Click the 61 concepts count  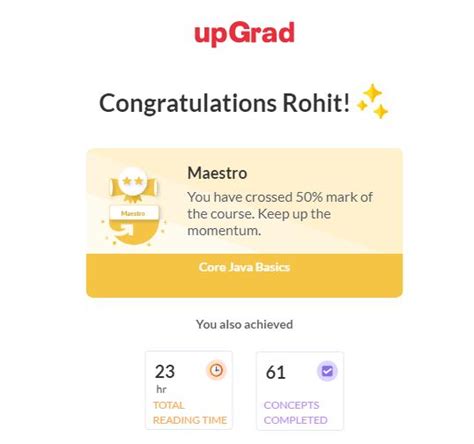pos(276,372)
